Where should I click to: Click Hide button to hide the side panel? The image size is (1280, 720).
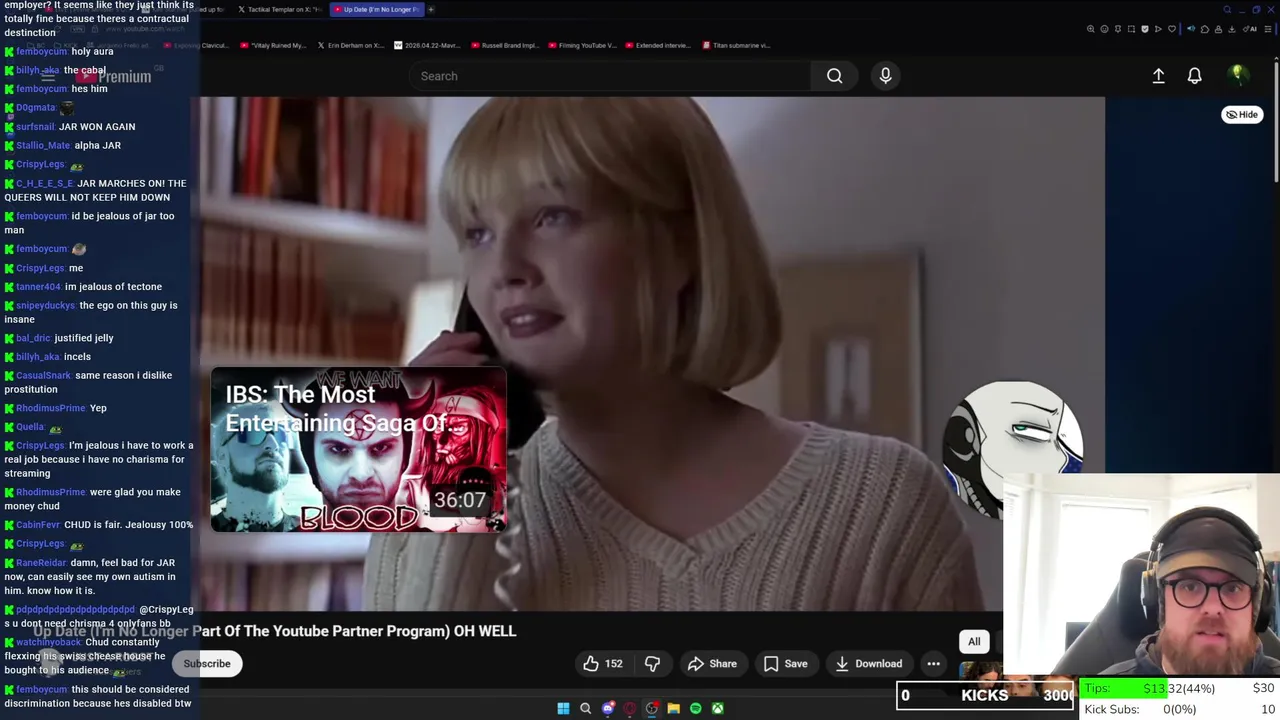[1242, 115]
